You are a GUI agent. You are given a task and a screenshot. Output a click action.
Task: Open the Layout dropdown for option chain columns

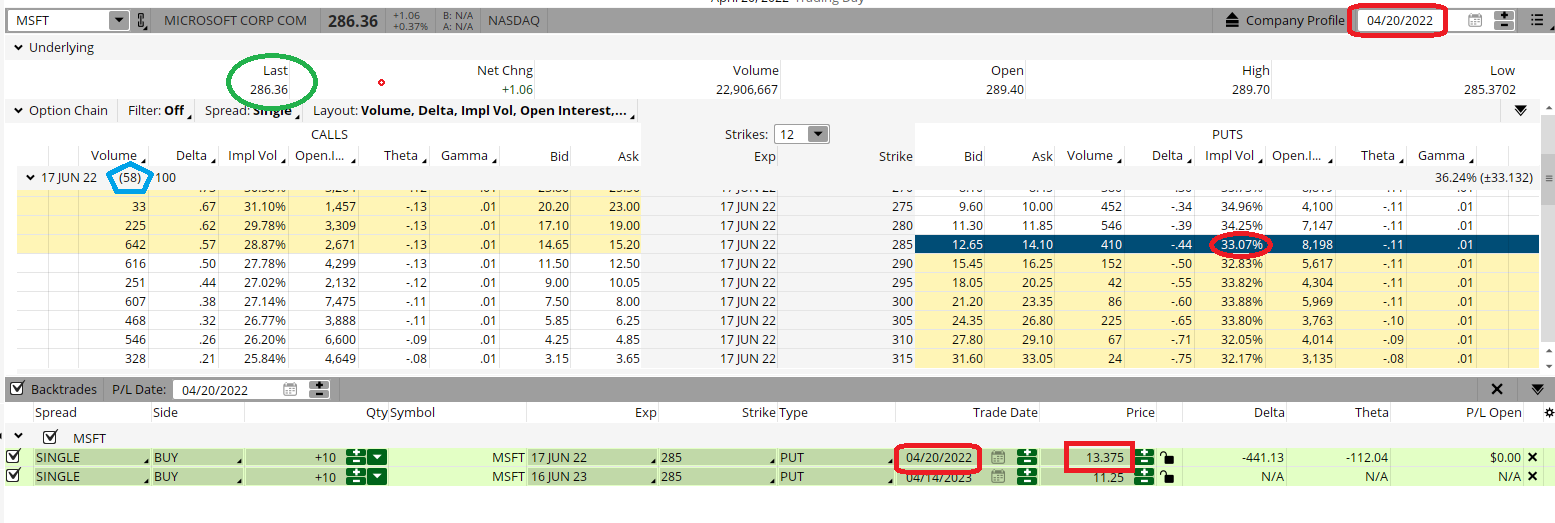[x=475, y=110]
